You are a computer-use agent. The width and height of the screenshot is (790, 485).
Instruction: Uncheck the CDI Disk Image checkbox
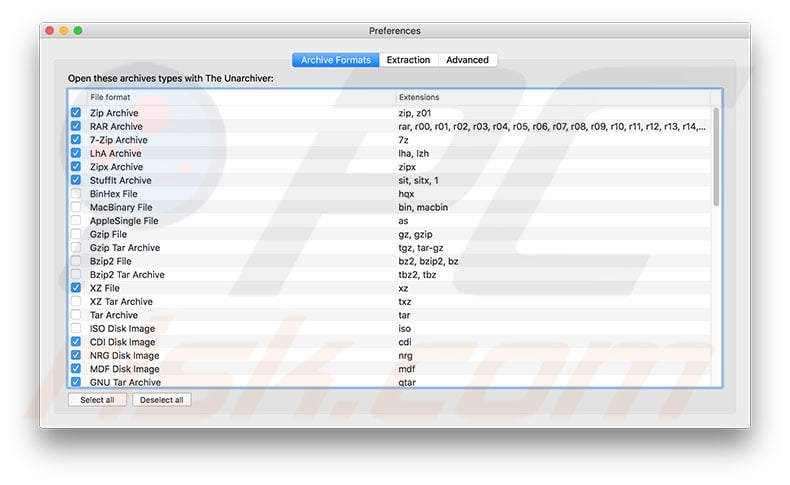(x=76, y=341)
